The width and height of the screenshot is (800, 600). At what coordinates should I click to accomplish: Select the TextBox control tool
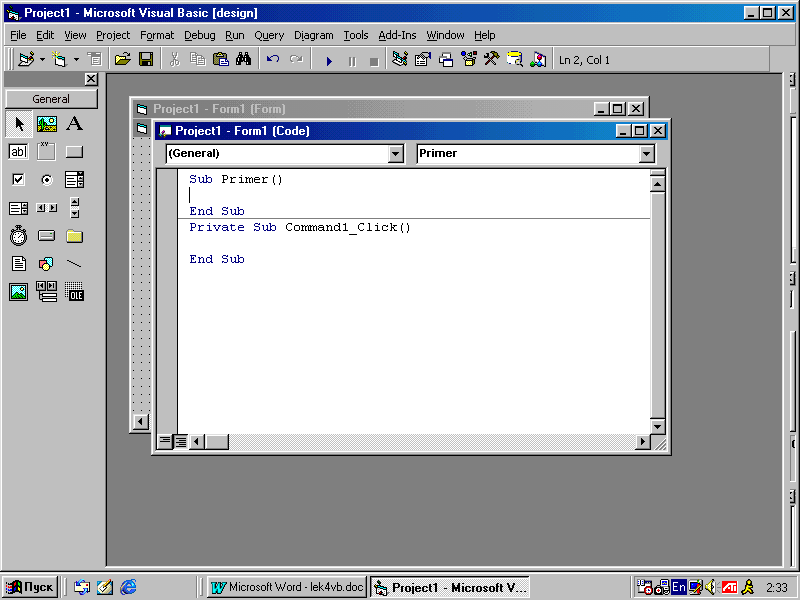pyautogui.click(x=19, y=152)
